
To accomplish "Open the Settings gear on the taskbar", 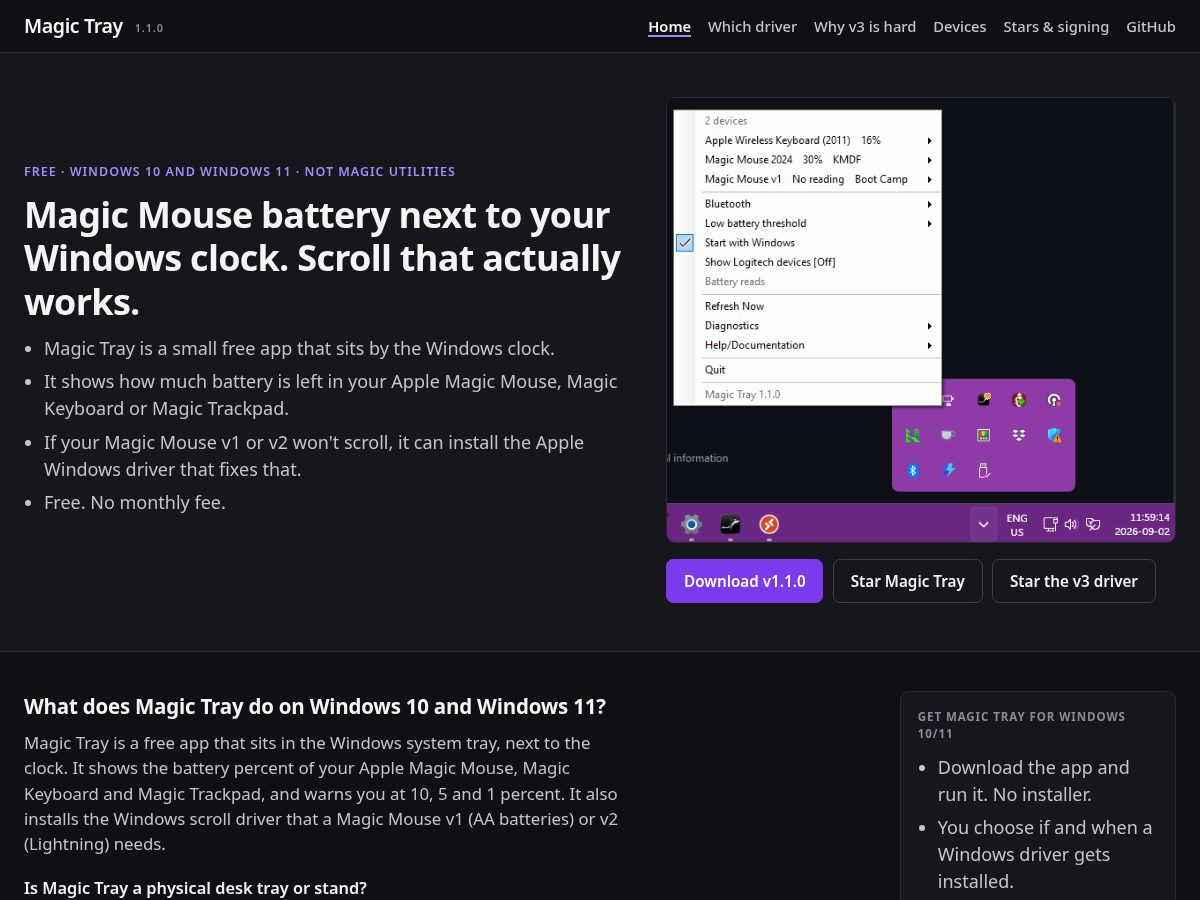I will click(x=691, y=524).
